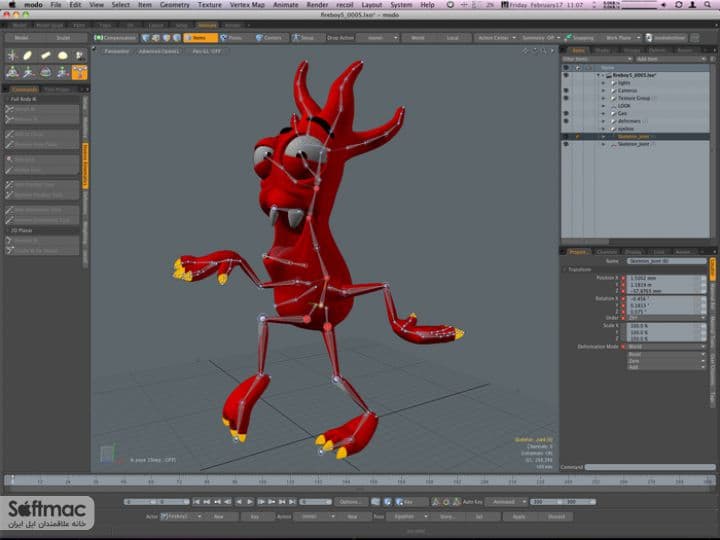Open the Texture menu
Image resolution: width=720 pixels, height=540 pixels.
pyautogui.click(x=209, y=5)
